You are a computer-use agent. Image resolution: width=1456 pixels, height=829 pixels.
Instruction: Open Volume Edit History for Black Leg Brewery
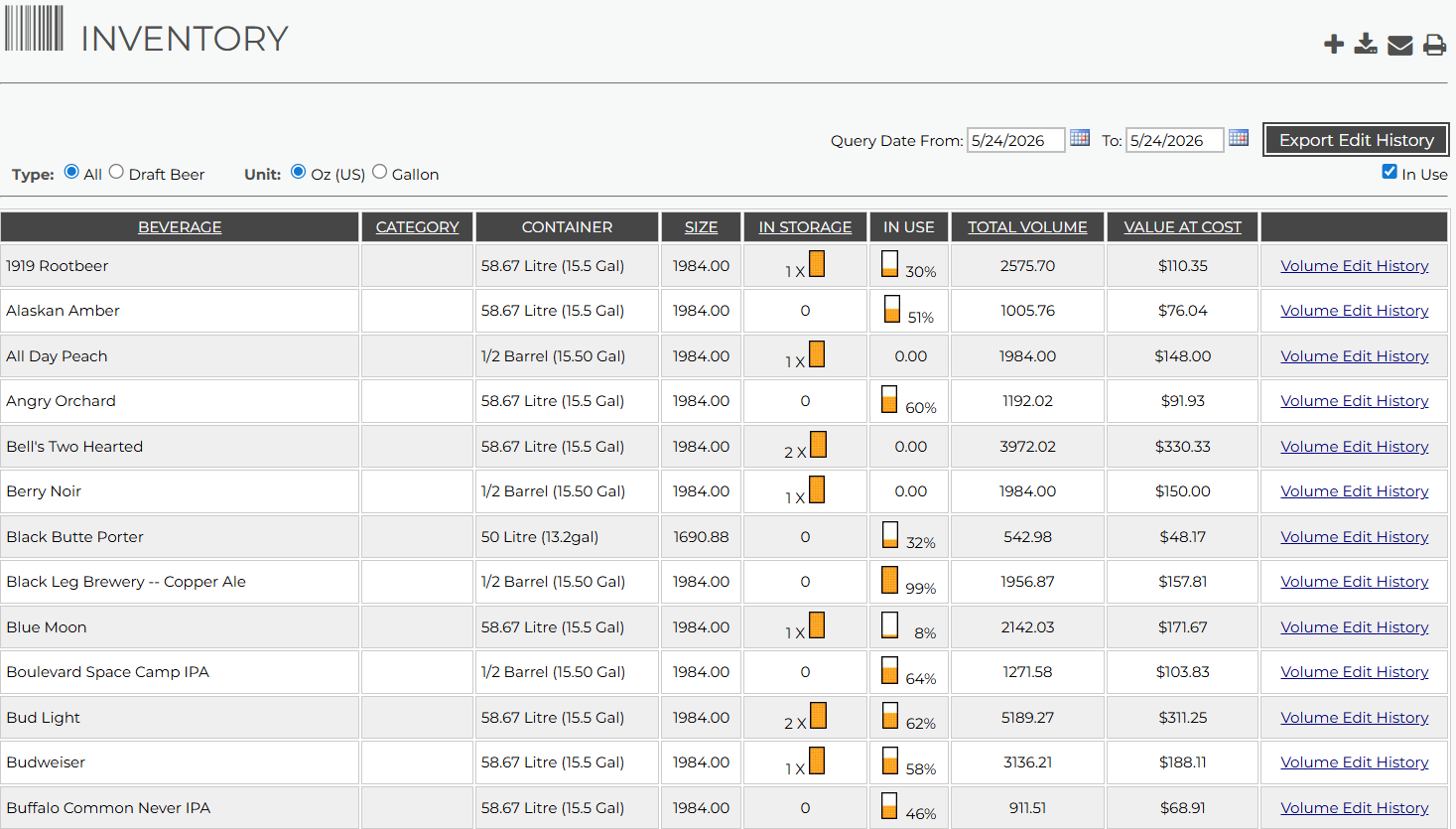click(1354, 582)
